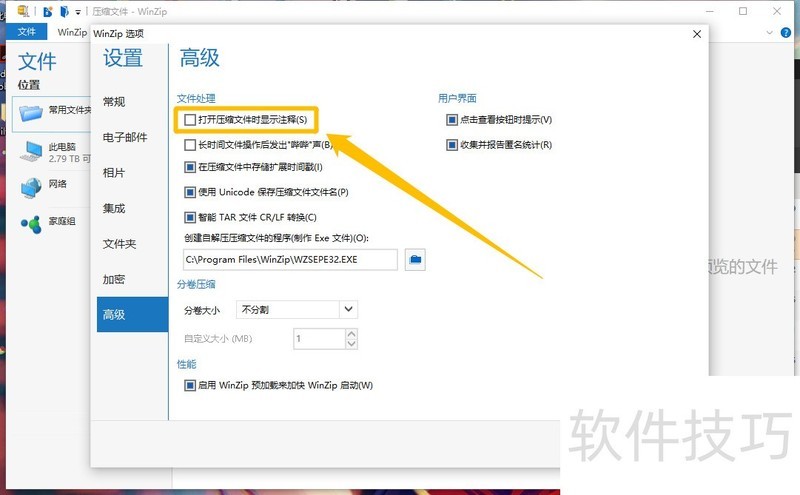Viewport: 800px width, 495px height.
Task: Click the 创建自解压压缩文件的程序 label
Action: click(x=276, y=238)
